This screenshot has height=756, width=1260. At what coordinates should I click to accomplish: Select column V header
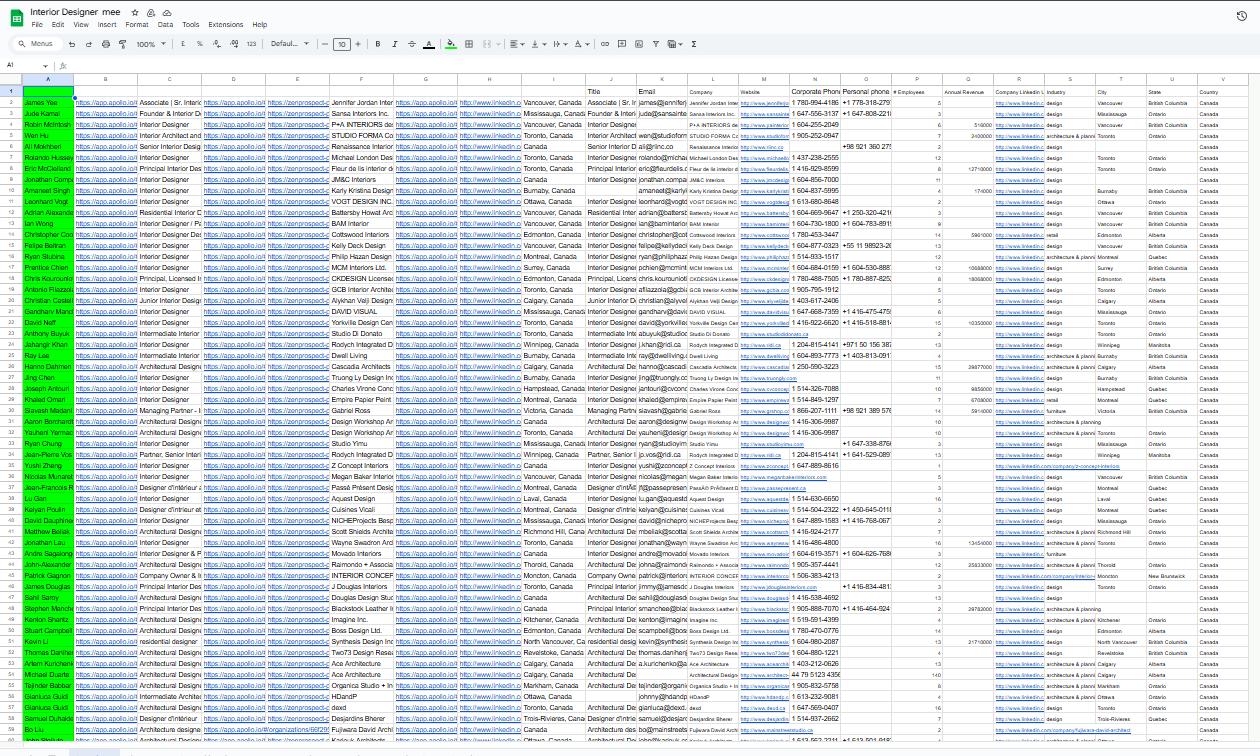1223,79
